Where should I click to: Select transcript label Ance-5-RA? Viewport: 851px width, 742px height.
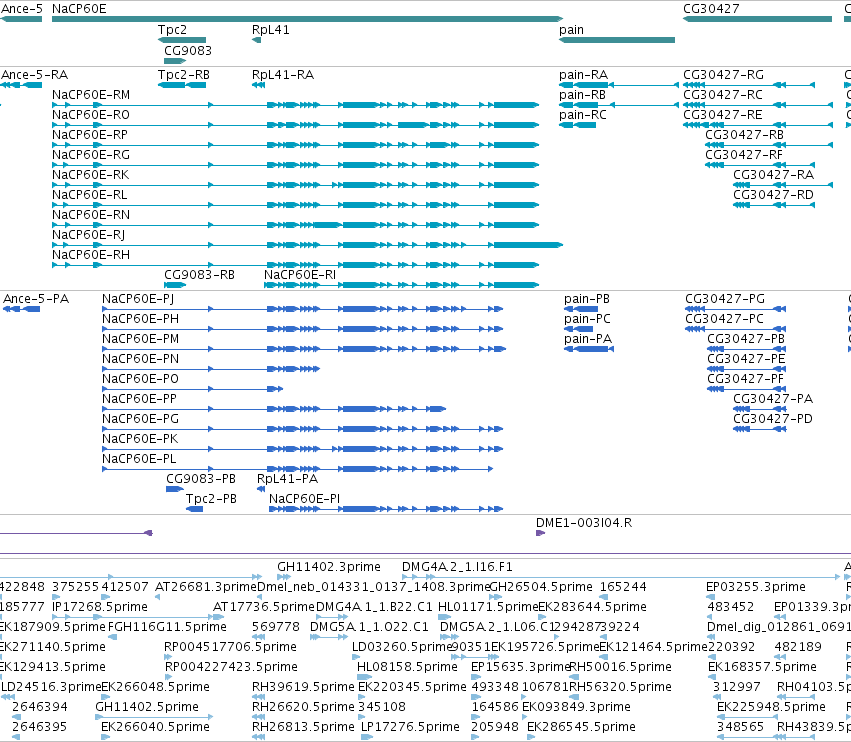[x=35, y=75]
